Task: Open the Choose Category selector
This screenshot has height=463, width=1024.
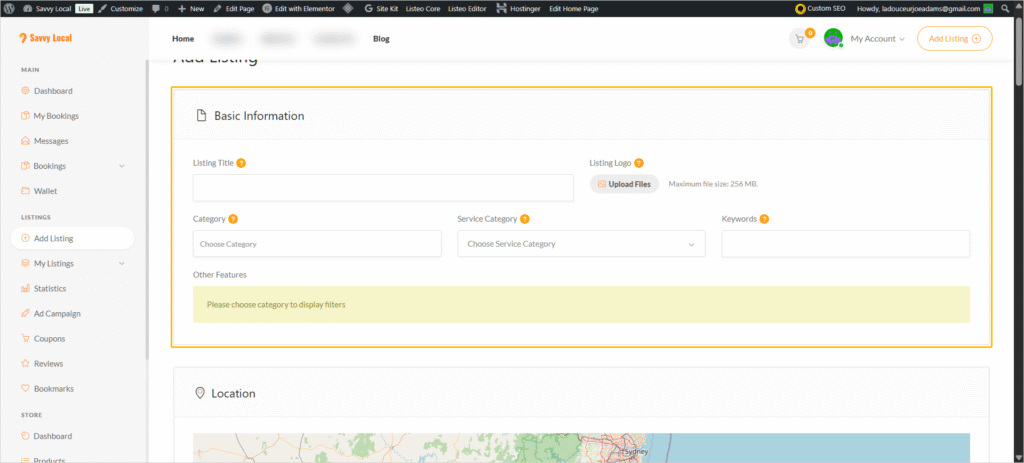Action: click(316, 244)
